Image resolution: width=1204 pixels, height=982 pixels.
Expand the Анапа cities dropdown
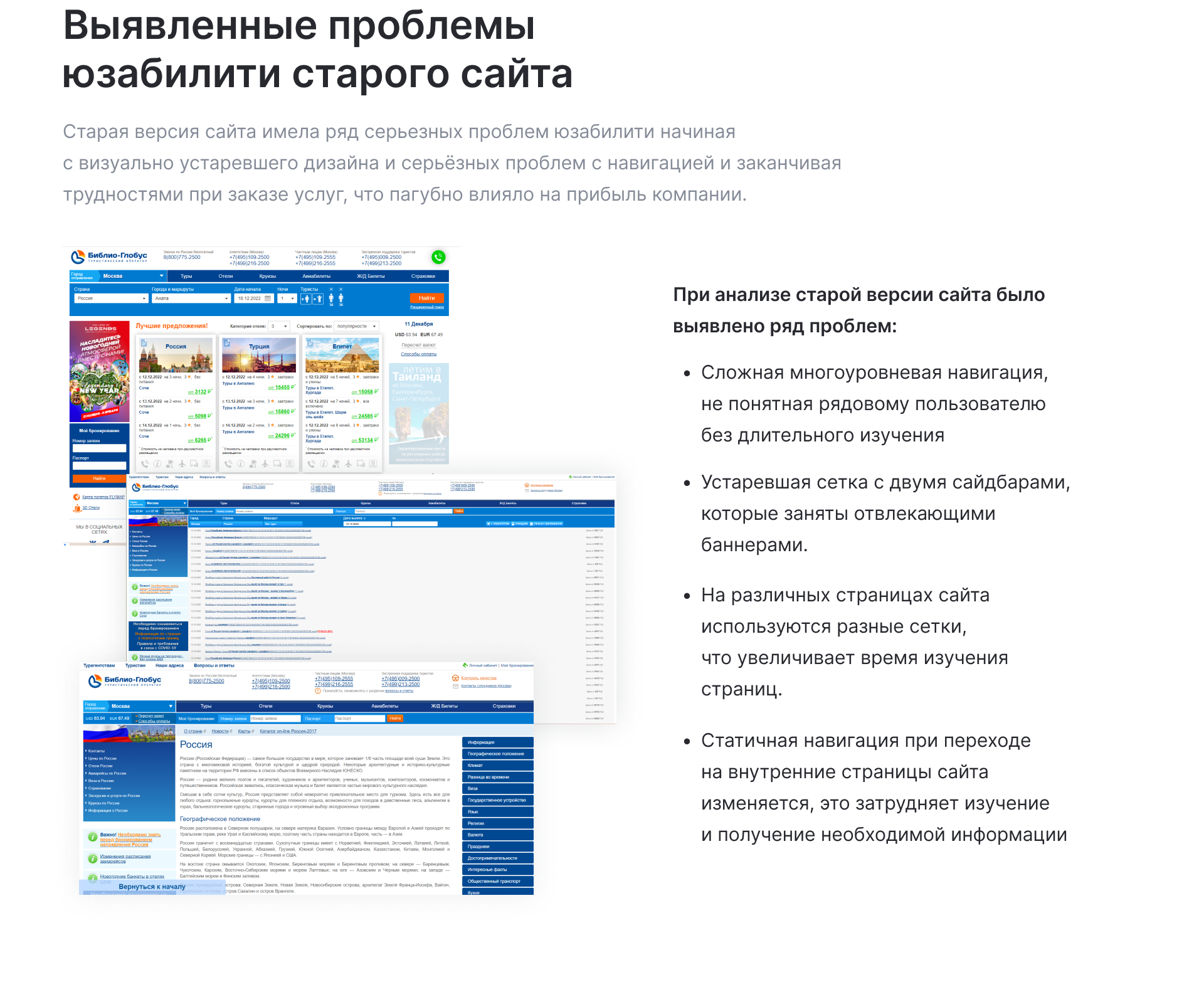point(191,298)
